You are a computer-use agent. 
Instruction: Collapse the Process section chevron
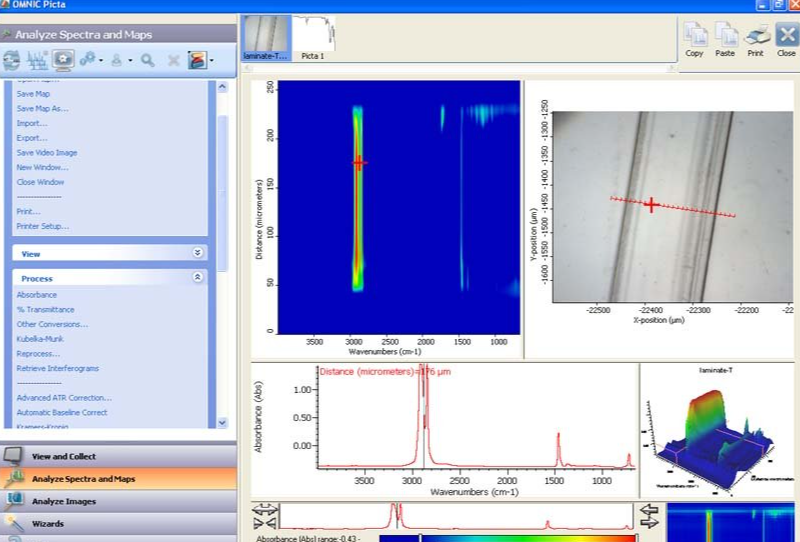pyautogui.click(x=198, y=278)
